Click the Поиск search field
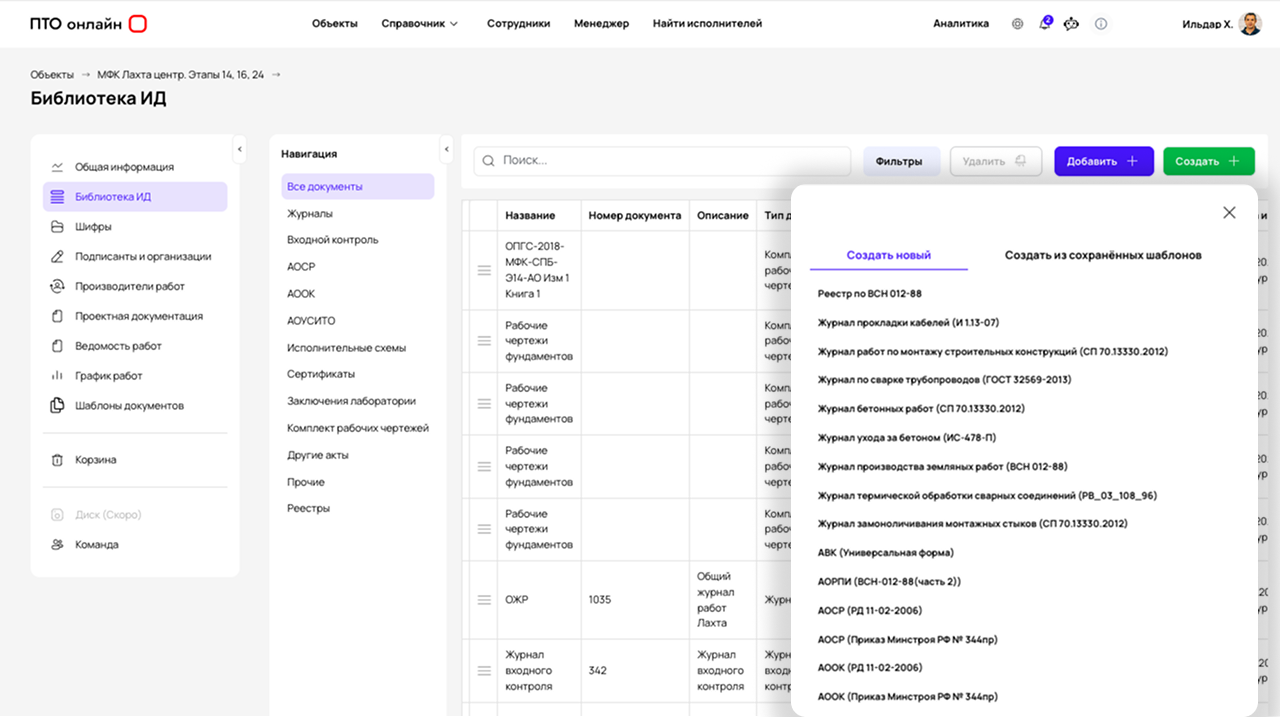The height and width of the screenshot is (717, 1280). click(670, 161)
